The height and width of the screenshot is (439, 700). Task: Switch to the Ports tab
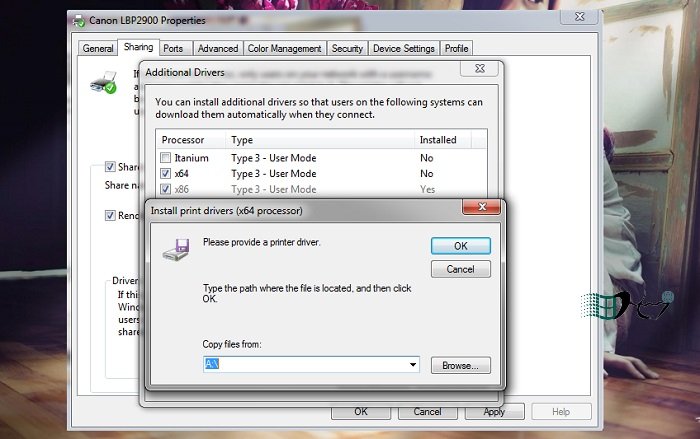[173, 48]
